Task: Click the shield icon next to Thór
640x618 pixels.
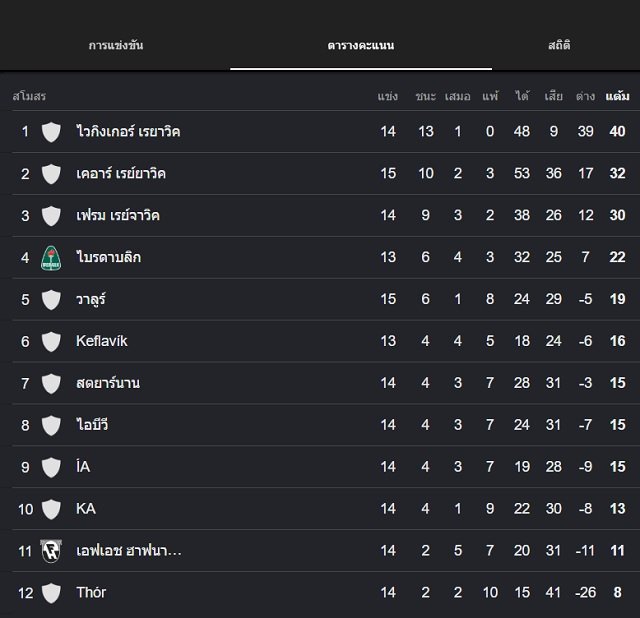Action: [x=51, y=593]
